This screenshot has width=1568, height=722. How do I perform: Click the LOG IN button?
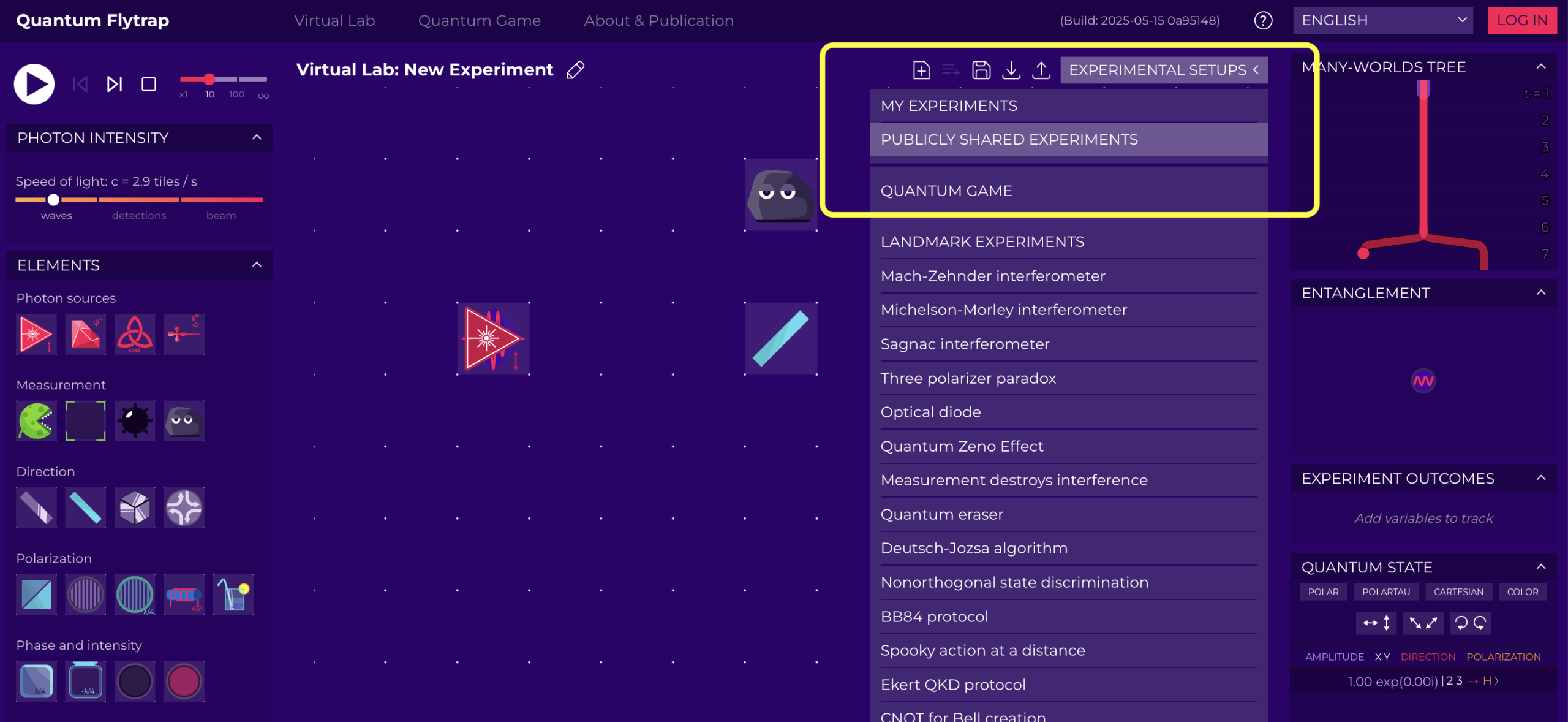(x=1522, y=20)
